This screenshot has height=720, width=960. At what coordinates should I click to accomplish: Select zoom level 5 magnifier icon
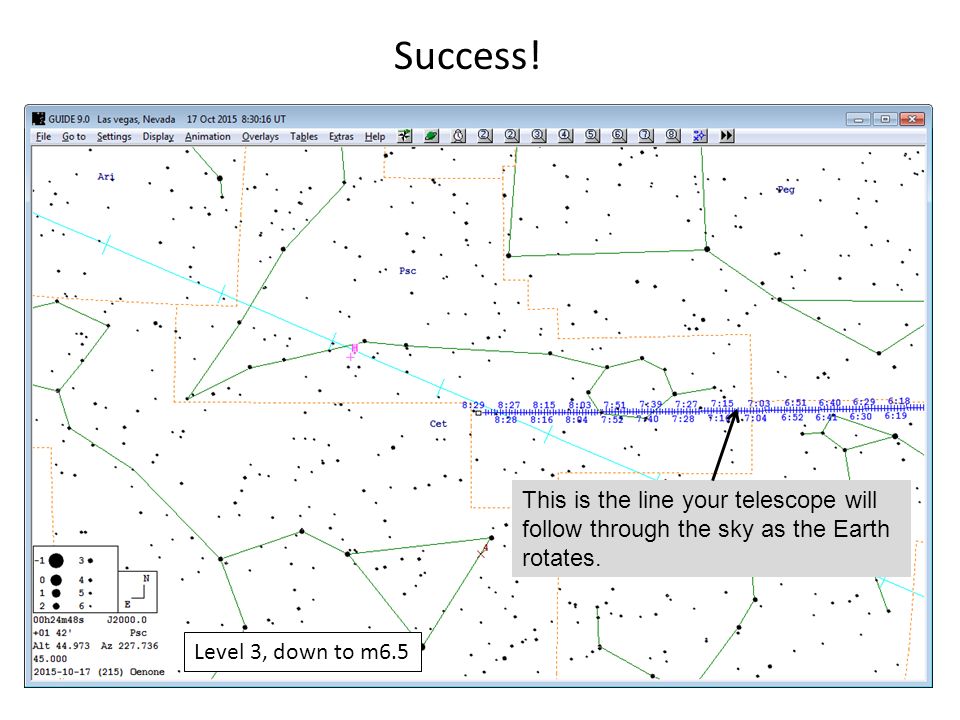[x=592, y=136]
